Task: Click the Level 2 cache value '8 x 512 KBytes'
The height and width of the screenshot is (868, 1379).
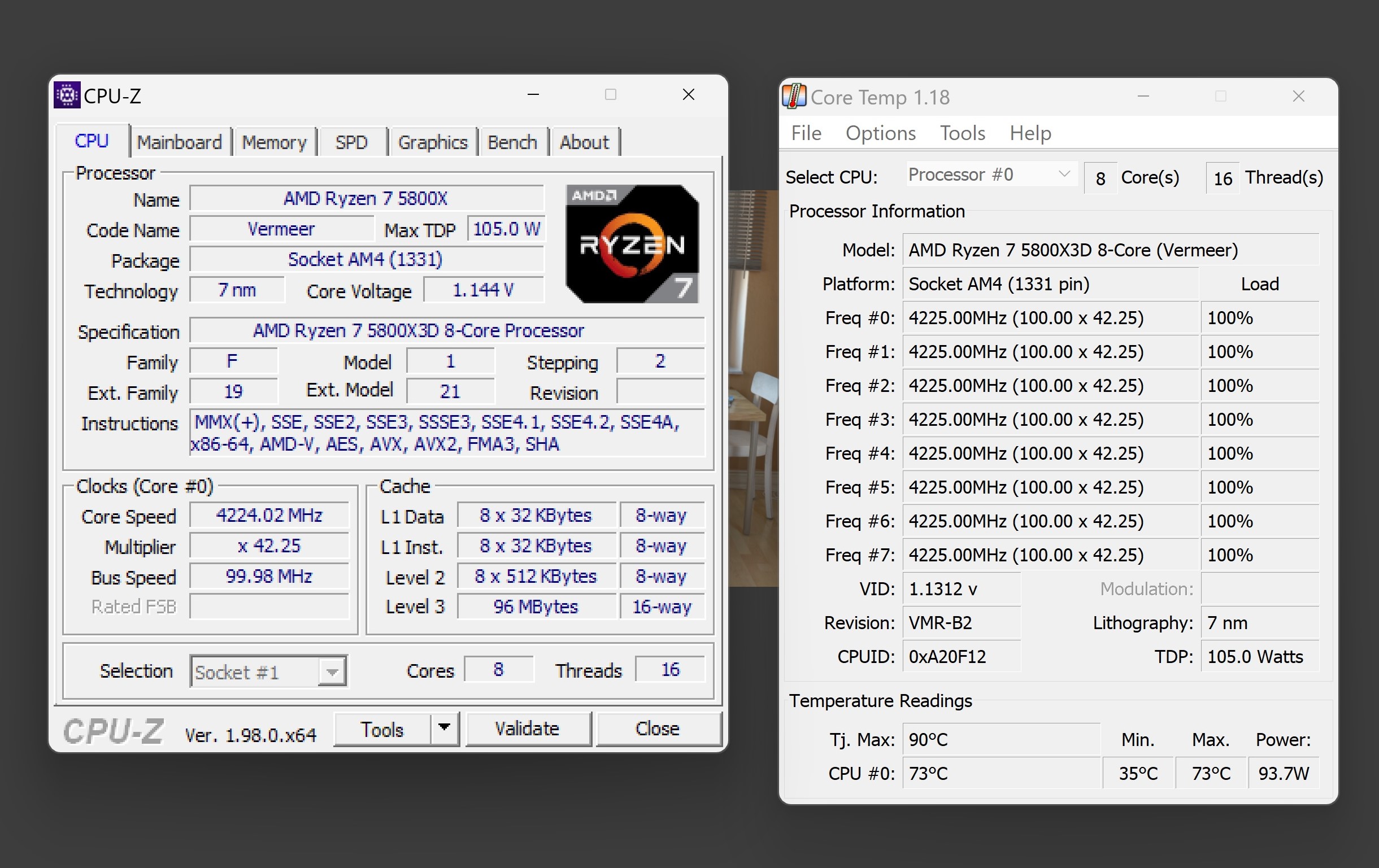Action: (537, 576)
